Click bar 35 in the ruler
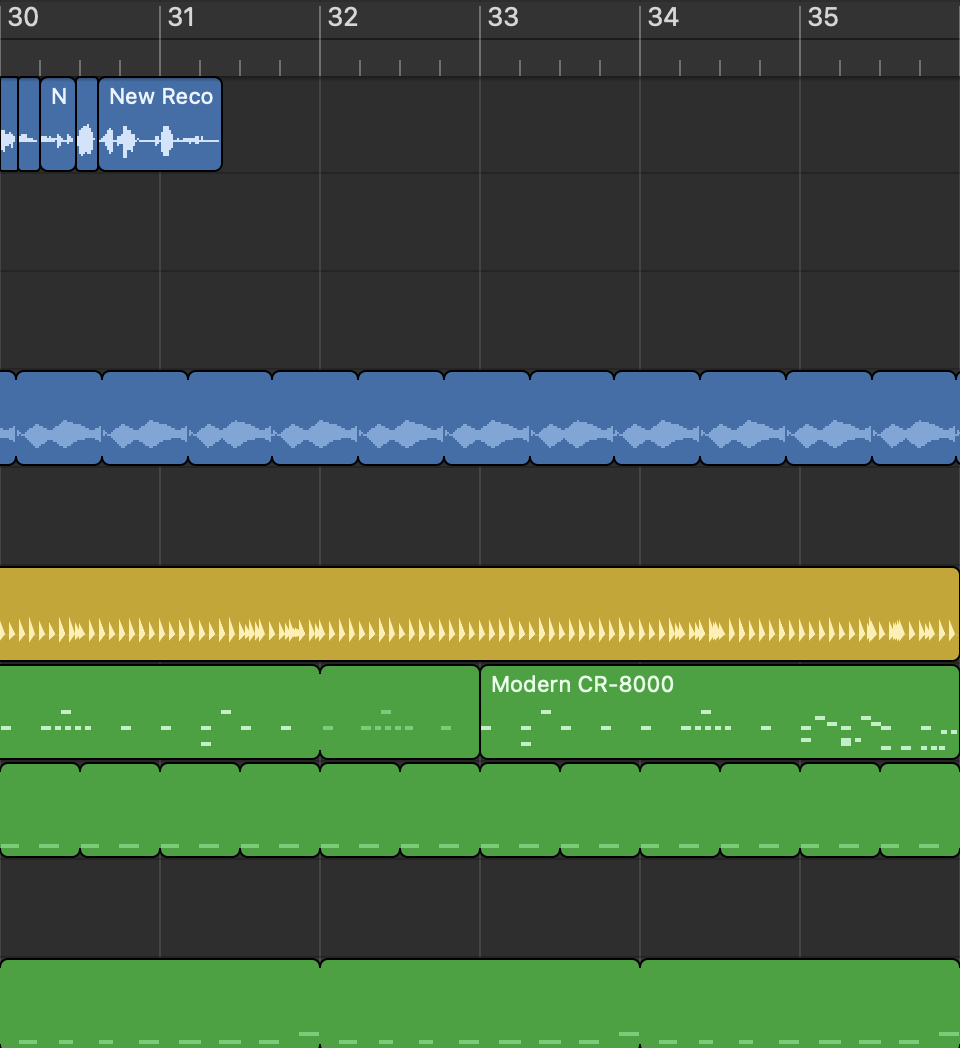The width and height of the screenshot is (960, 1048). tap(822, 17)
